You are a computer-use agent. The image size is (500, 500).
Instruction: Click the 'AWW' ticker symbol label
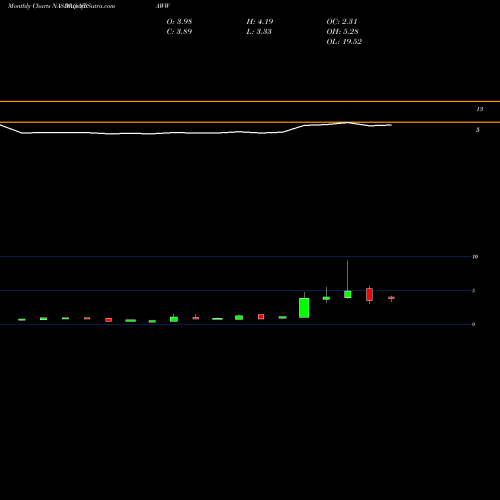pyautogui.click(x=162, y=6)
